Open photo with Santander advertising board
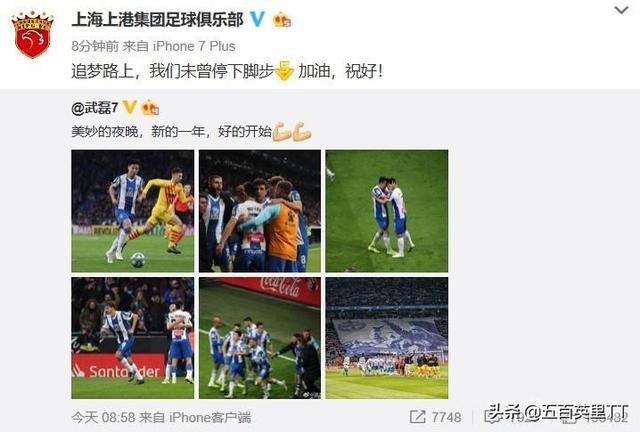Viewport: 640px width, 432px height. point(133,338)
